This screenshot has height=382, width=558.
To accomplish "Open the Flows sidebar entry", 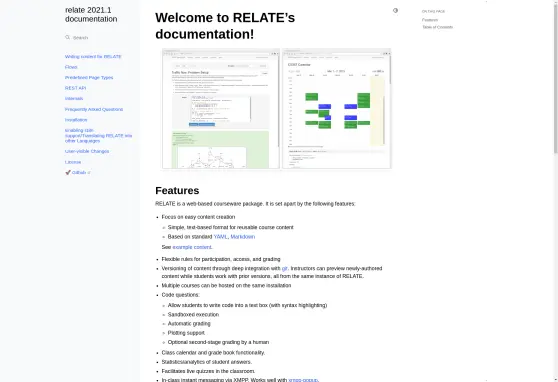I will (71, 67).
